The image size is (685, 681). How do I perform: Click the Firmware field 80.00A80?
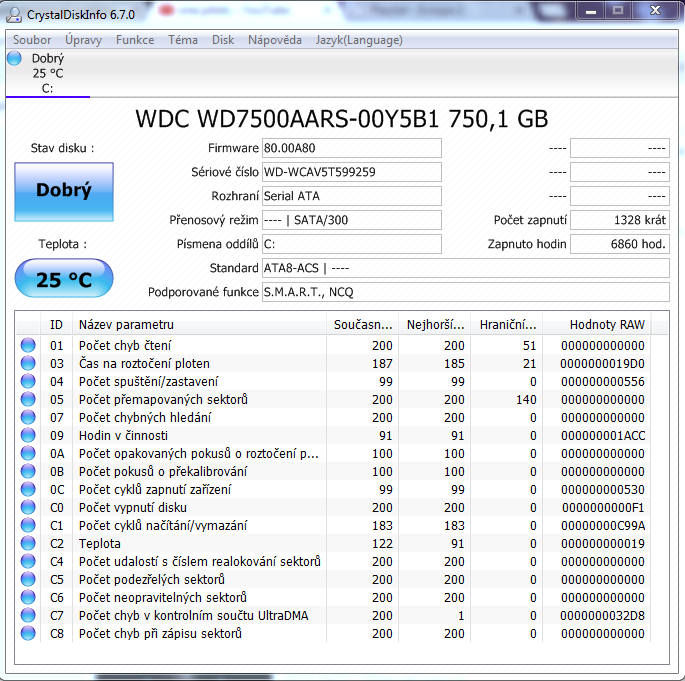point(352,148)
